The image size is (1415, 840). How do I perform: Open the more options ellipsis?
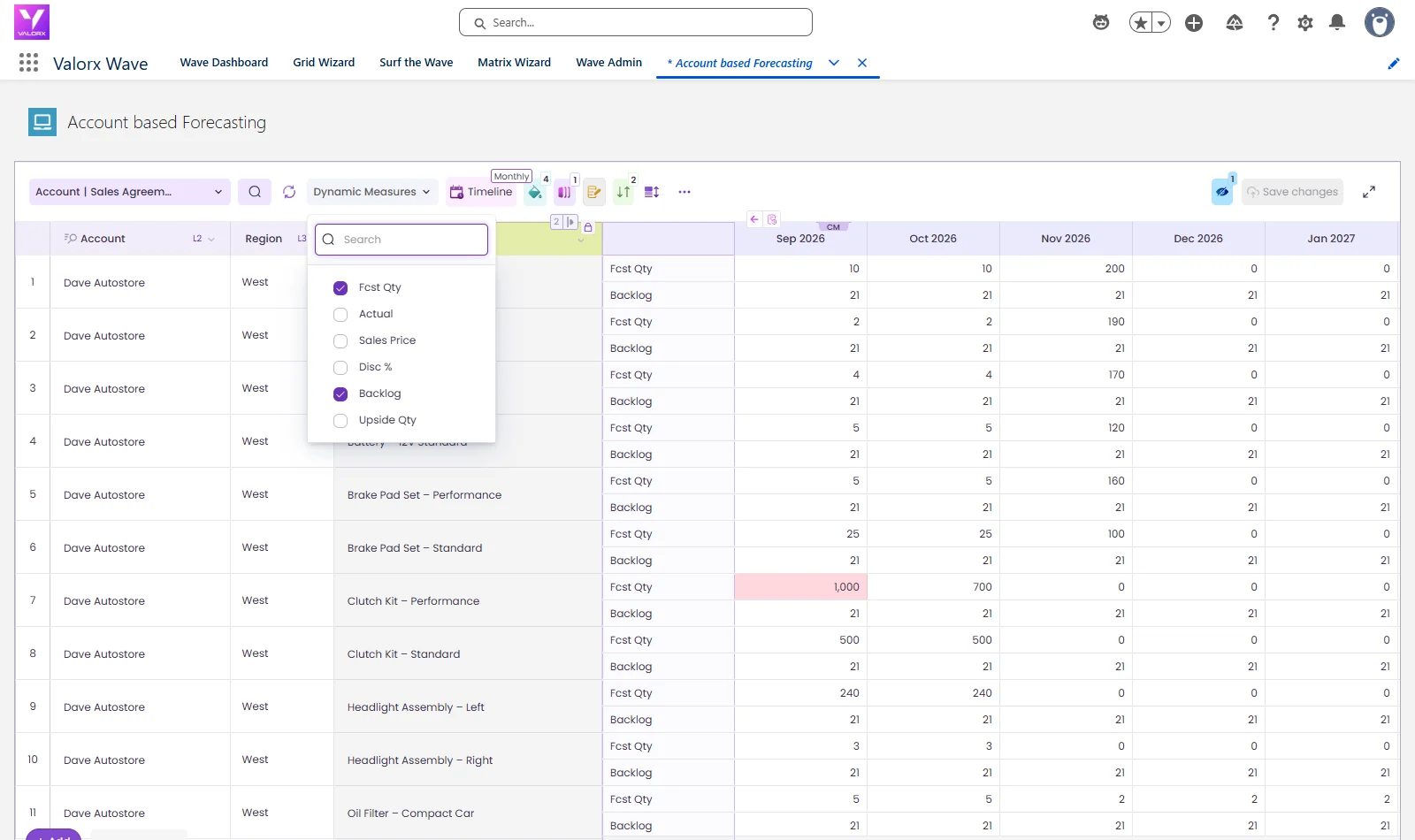click(685, 192)
